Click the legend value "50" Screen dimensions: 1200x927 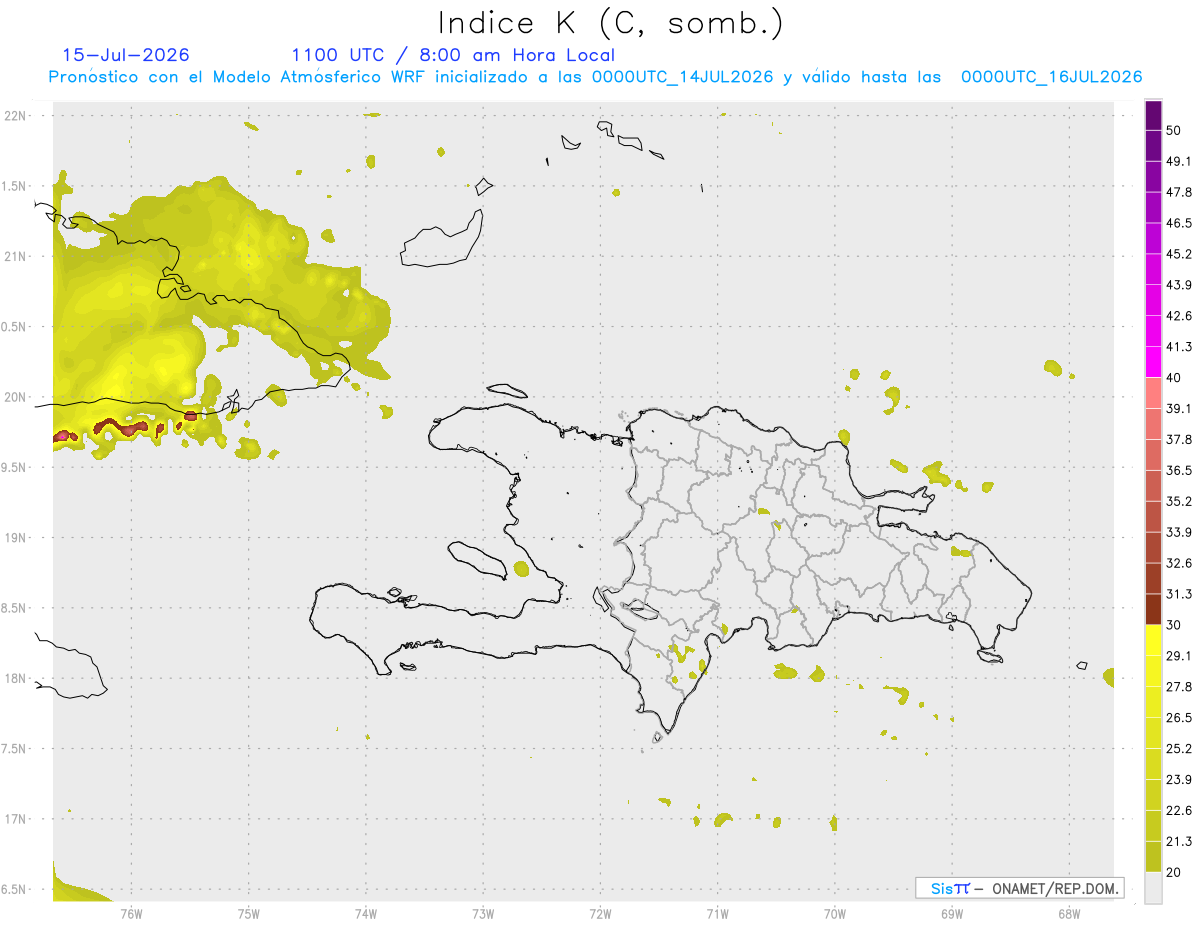click(1174, 130)
